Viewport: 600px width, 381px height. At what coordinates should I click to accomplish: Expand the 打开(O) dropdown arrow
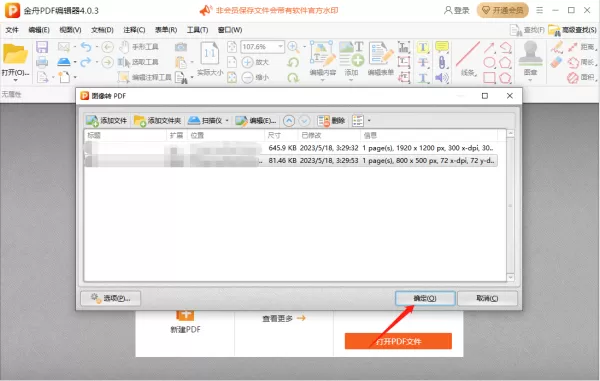click(x=15, y=80)
